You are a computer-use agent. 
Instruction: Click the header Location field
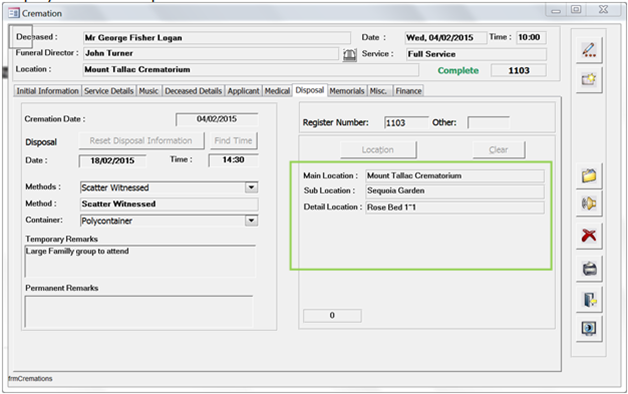pos(251,70)
